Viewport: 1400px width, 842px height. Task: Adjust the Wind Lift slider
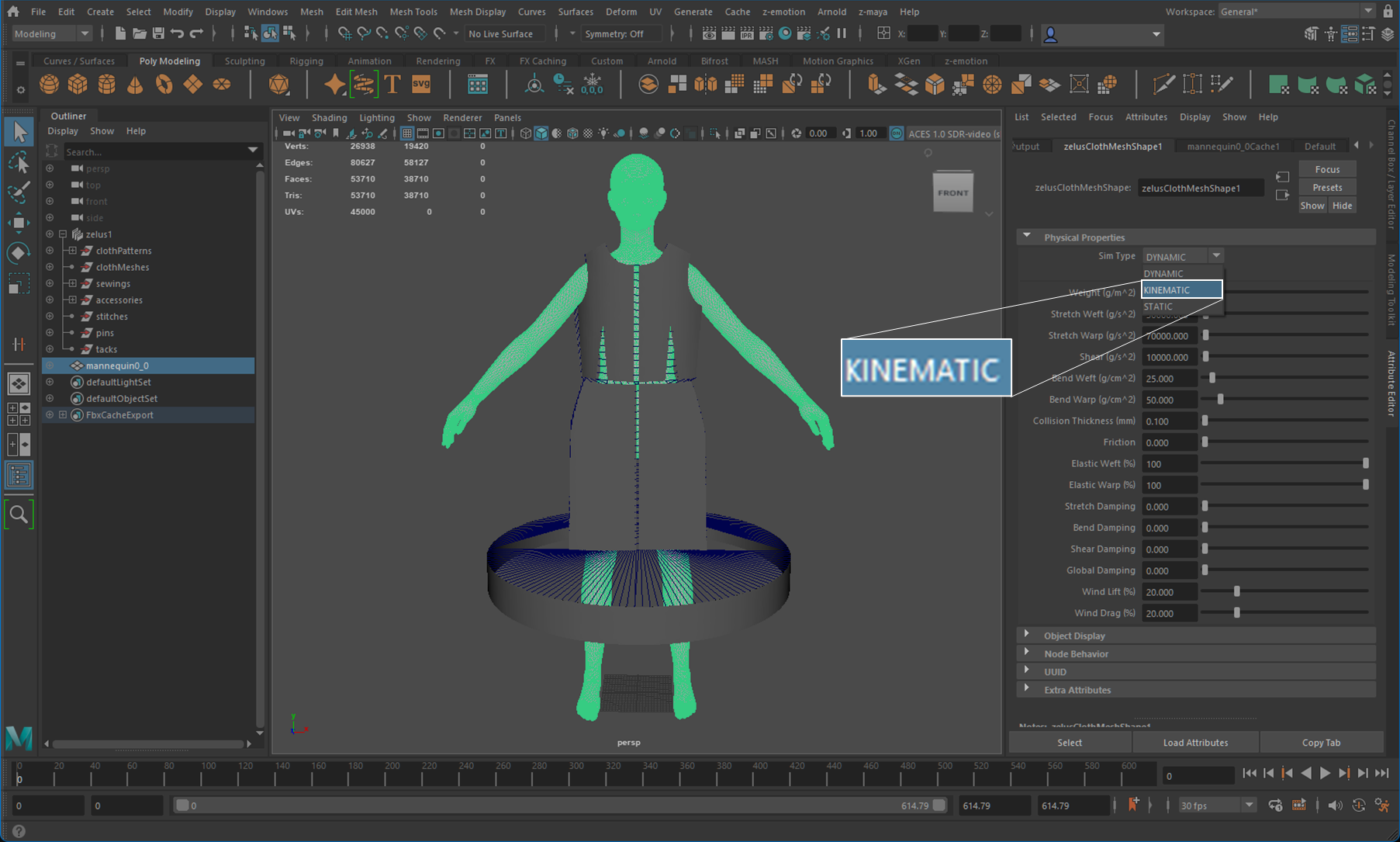click(1236, 591)
